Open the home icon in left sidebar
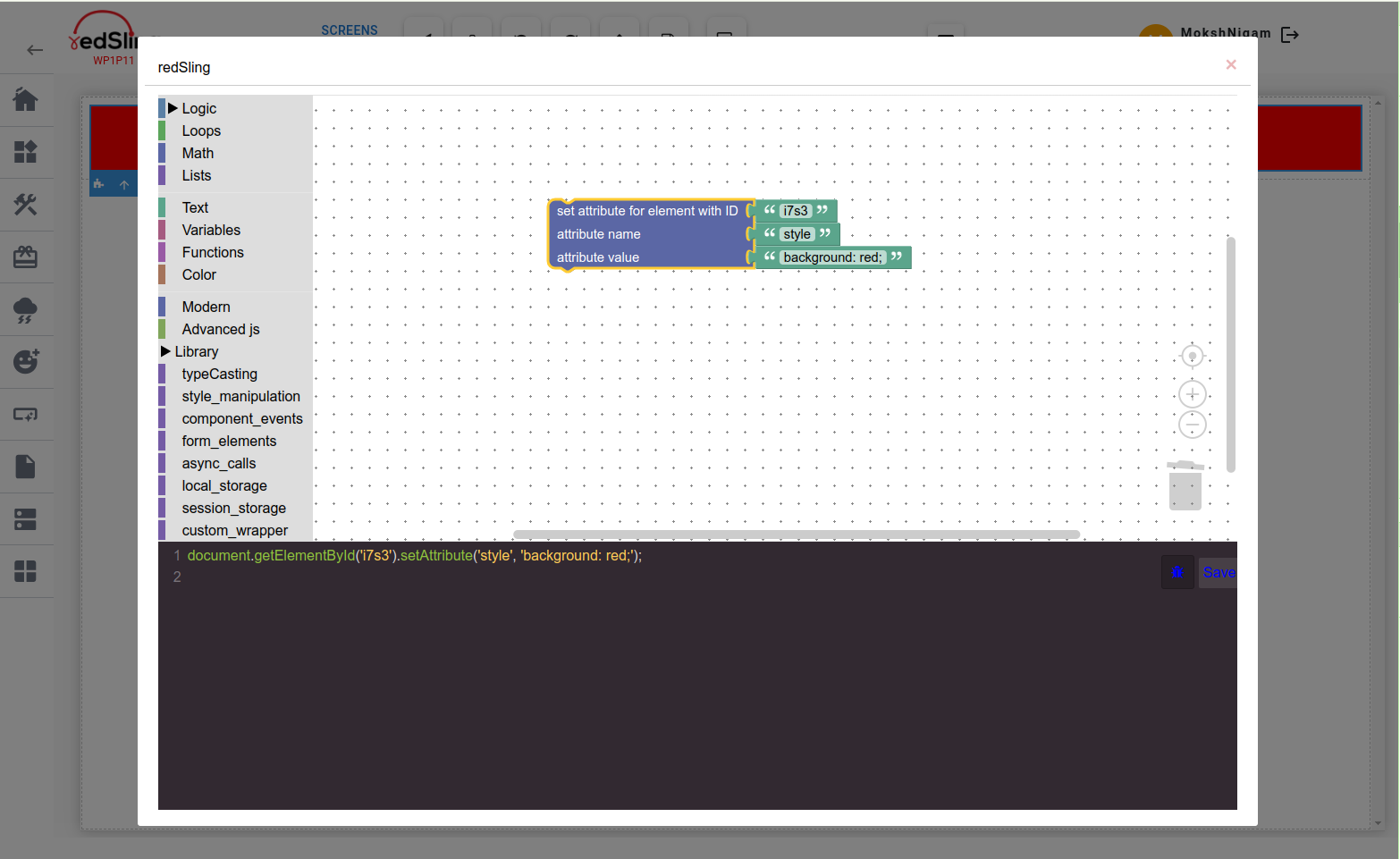Image resolution: width=1400 pixels, height=859 pixels. 26,99
